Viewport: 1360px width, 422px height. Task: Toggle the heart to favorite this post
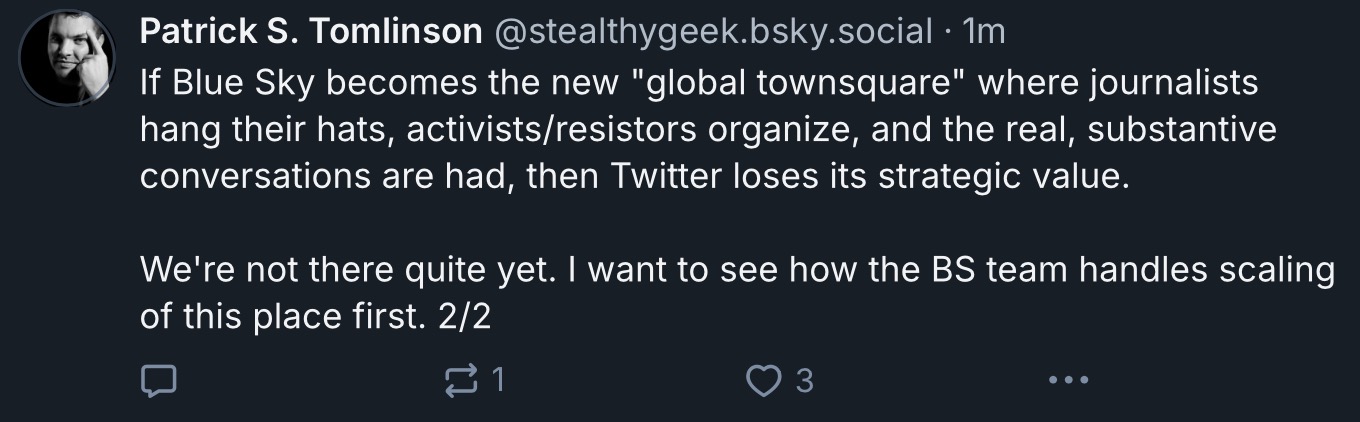tap(765, 380)
